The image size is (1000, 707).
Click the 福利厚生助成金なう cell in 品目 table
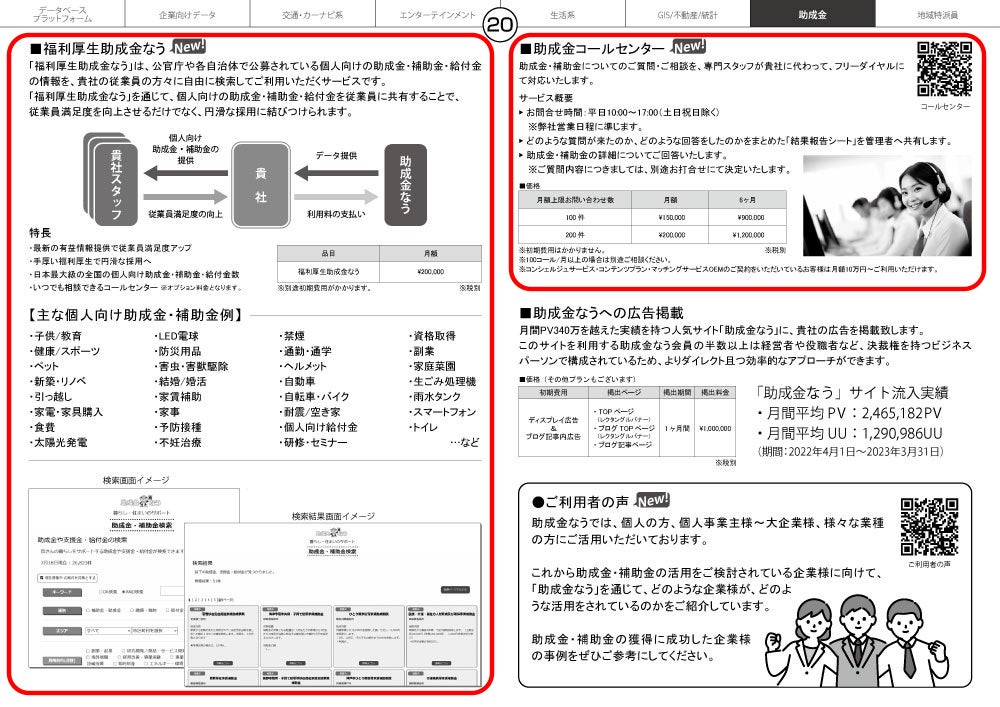(328, 272)
